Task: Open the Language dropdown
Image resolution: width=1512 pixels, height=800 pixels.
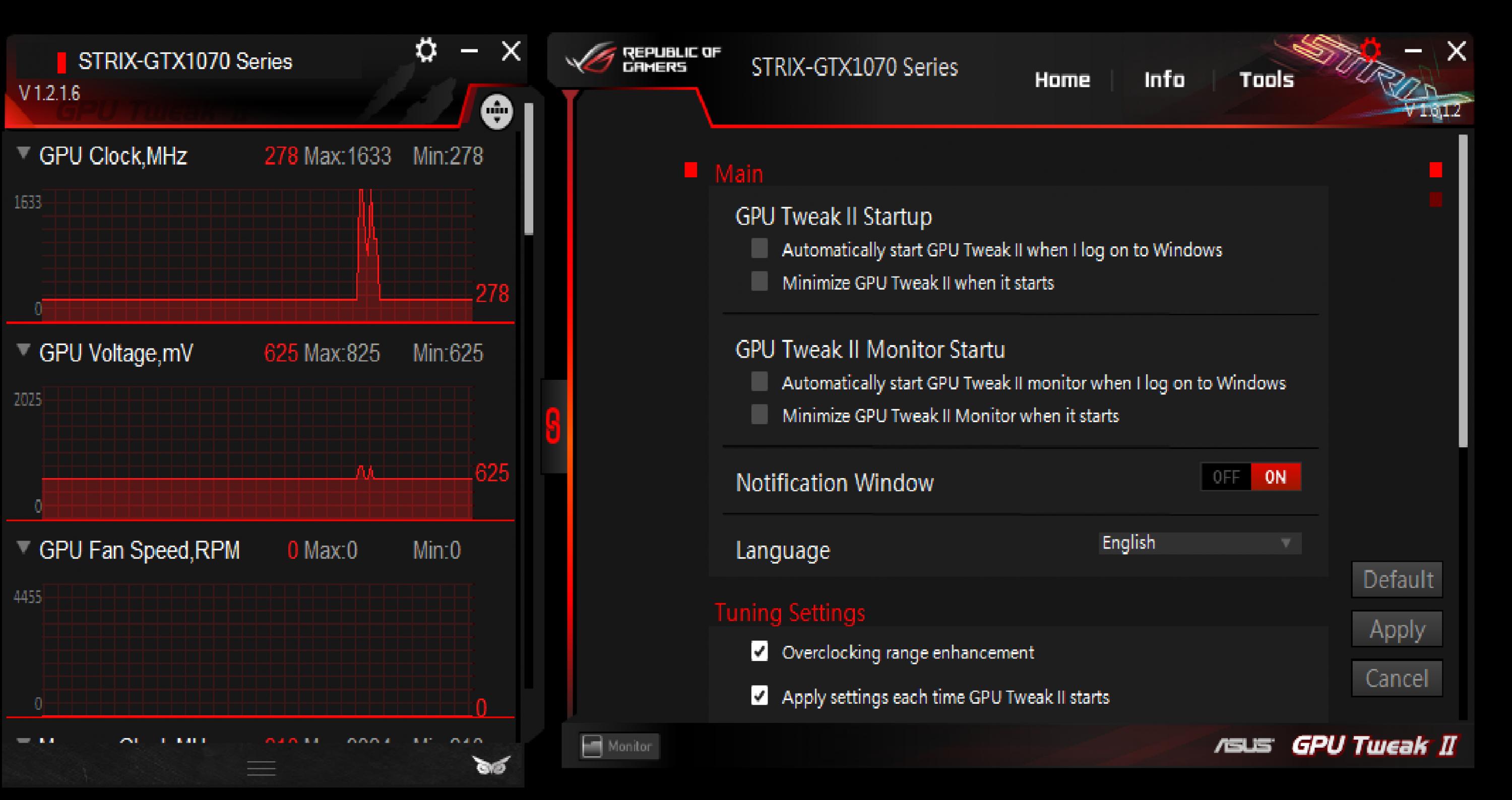Action: pos(1200,543)
